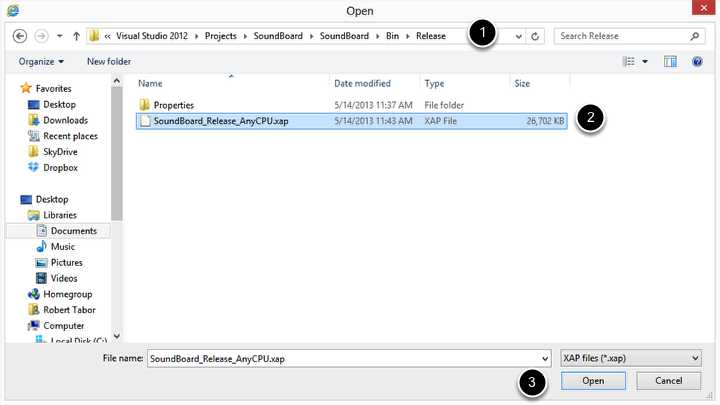Click the Projects breadcrumb segment
Viewport: 720px width, 405px height.
[x=220, y=36]
